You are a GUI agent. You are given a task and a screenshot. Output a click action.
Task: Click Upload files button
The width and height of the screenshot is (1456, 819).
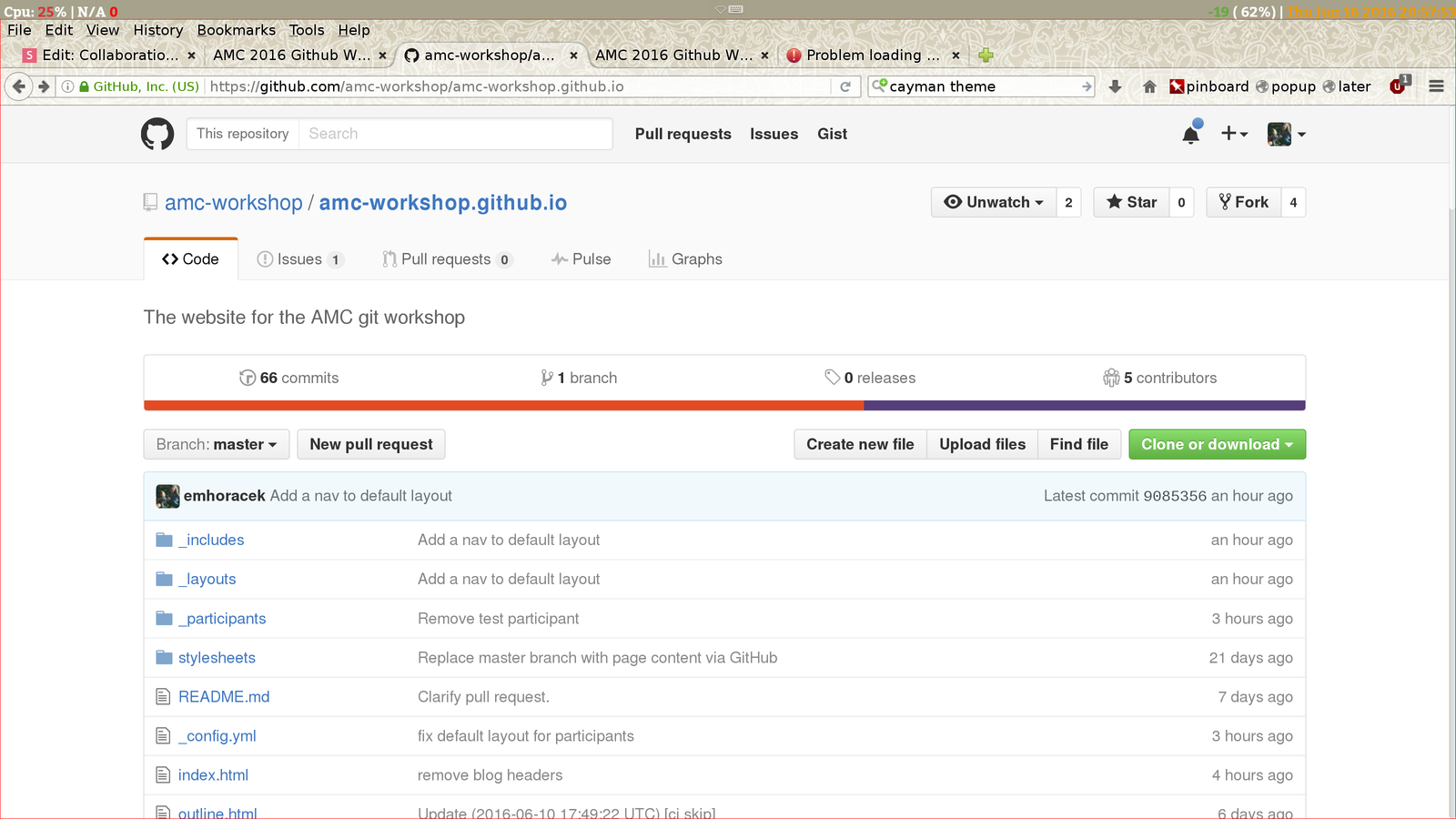982,444
